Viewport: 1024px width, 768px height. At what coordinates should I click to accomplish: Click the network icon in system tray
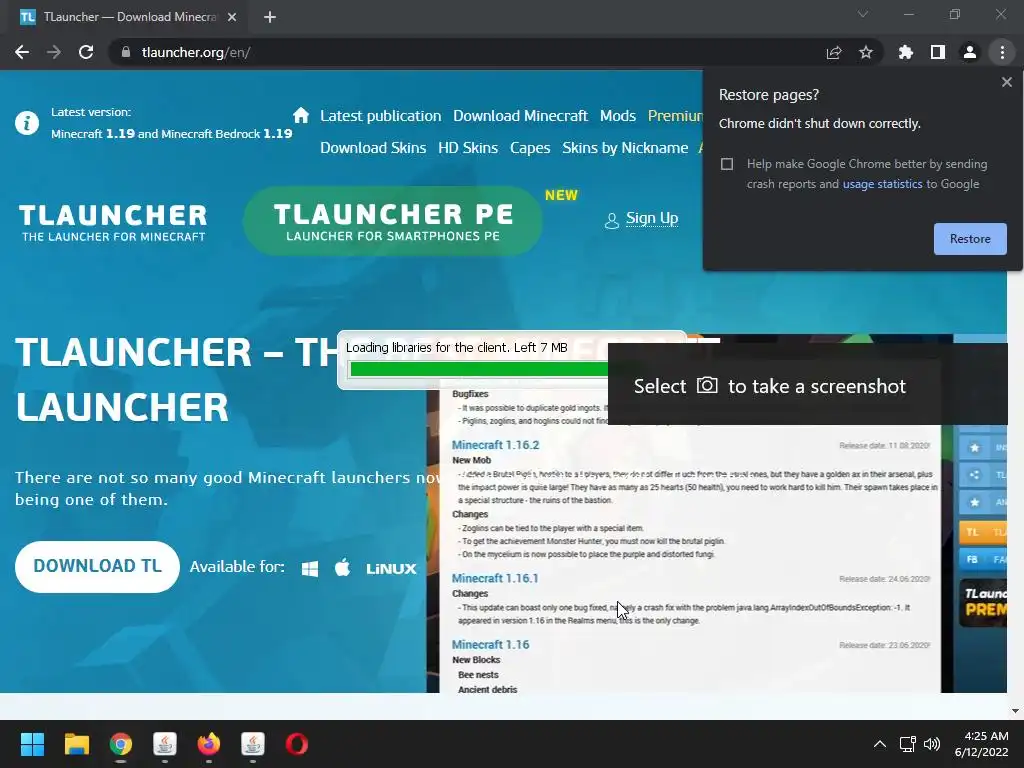click(x=907, y=744)
